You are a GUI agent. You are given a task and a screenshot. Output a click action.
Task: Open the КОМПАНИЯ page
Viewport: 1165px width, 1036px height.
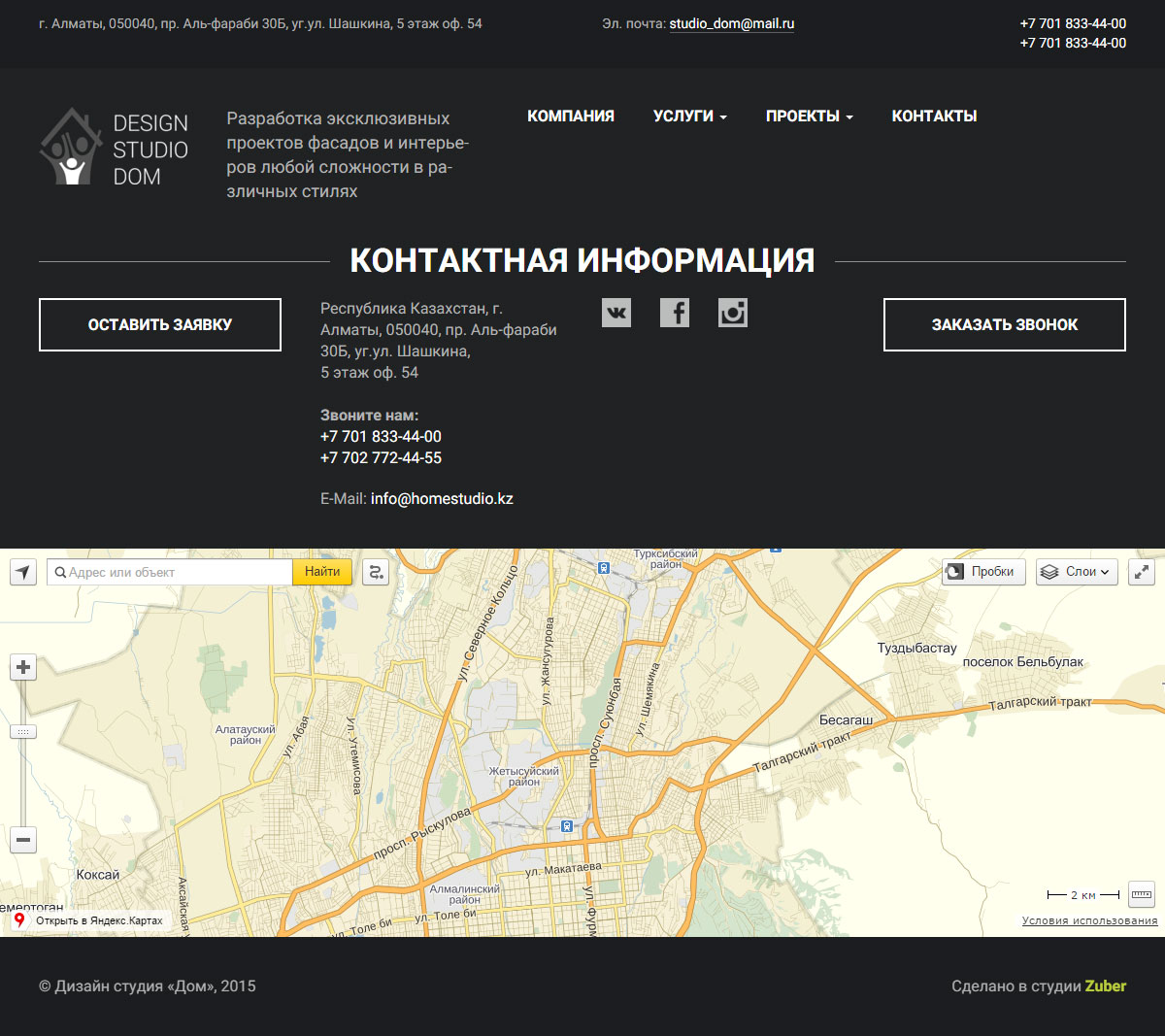[571, 116]
